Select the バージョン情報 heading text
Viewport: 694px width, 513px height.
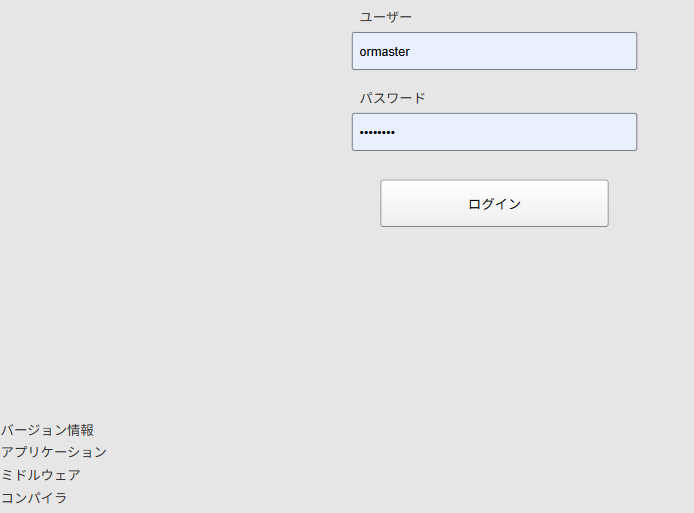click(47, 430)
